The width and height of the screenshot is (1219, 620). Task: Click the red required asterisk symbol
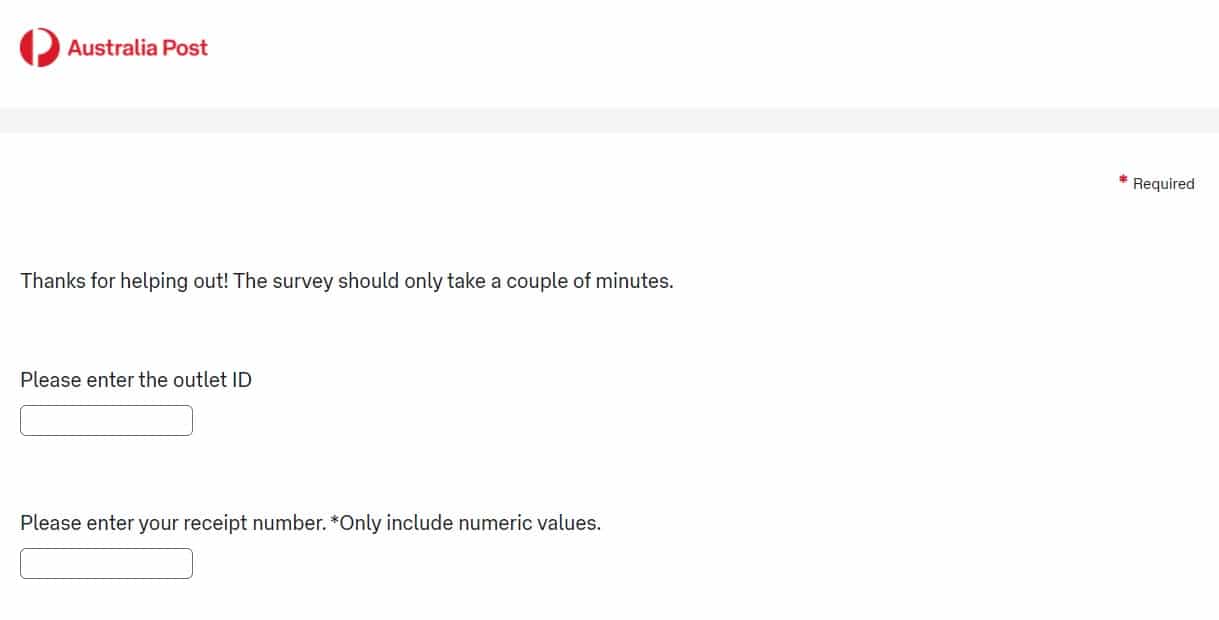tap(1123, 182)
